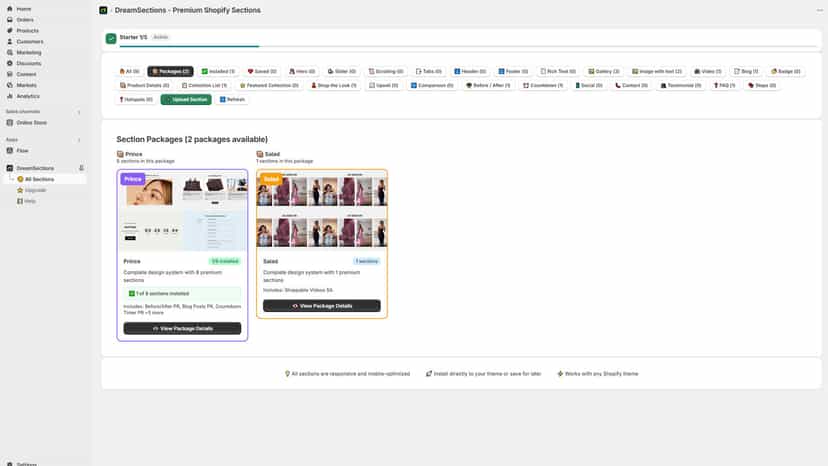
Task: Filter by Tabs sections
Action: [x=429, y=71]
